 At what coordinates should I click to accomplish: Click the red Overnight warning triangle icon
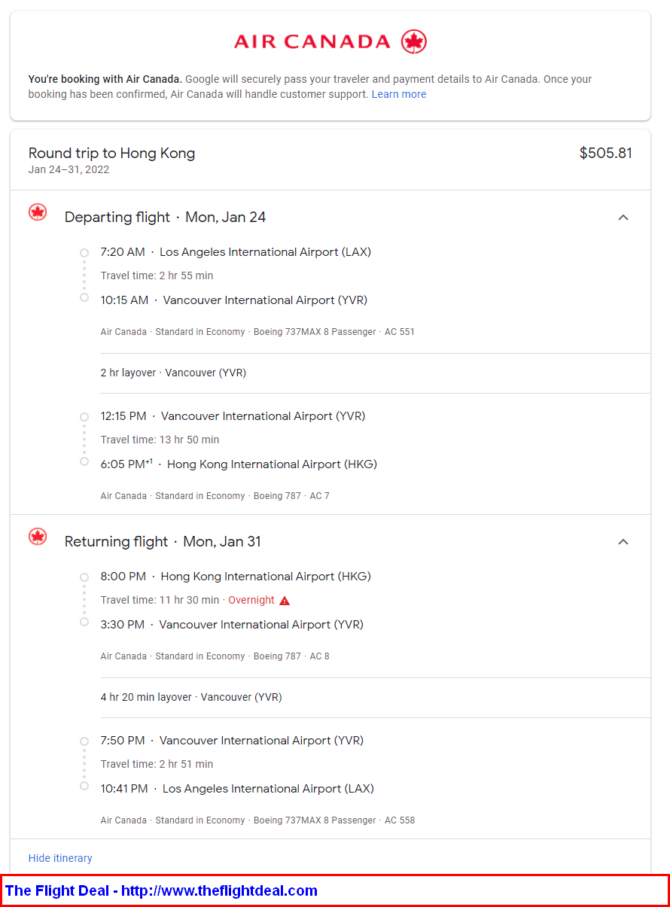(285, 600)
